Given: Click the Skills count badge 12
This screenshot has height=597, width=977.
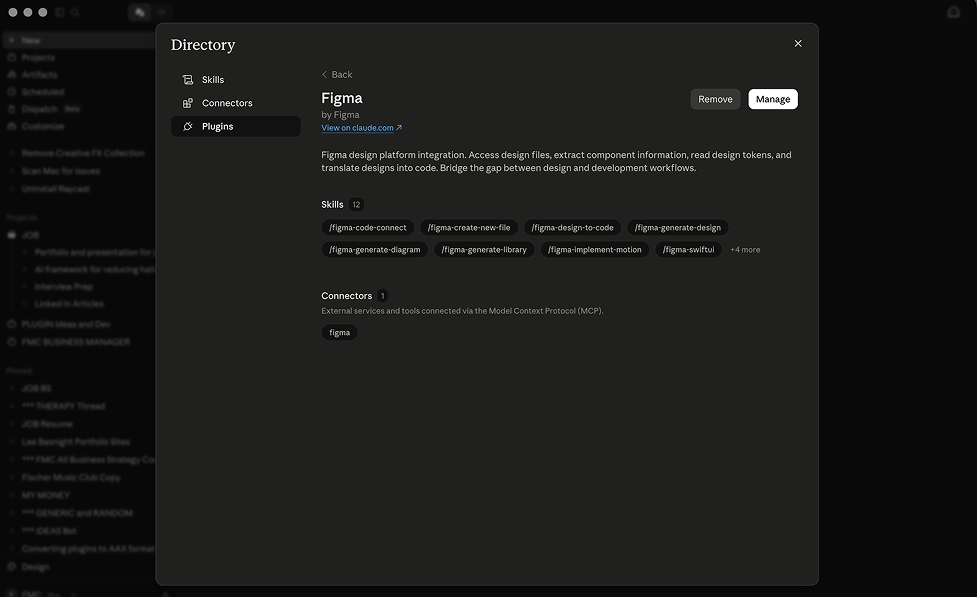Looking at the screenshot, I should click(356, 204).
